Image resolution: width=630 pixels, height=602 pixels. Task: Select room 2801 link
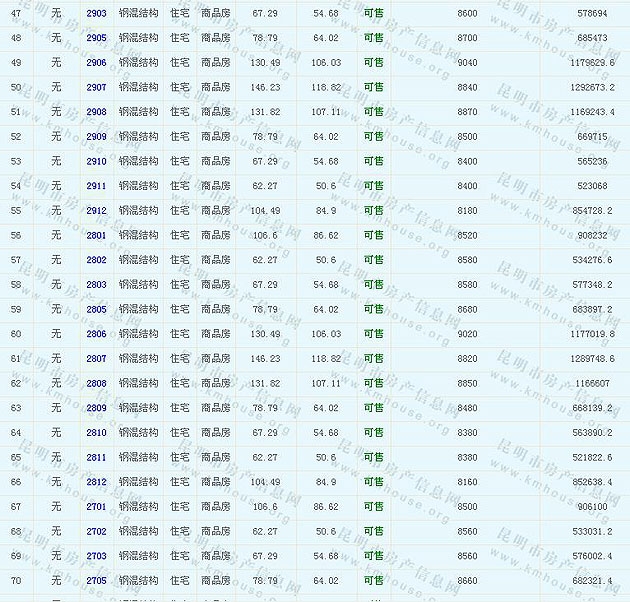click(x=96, y=235)
